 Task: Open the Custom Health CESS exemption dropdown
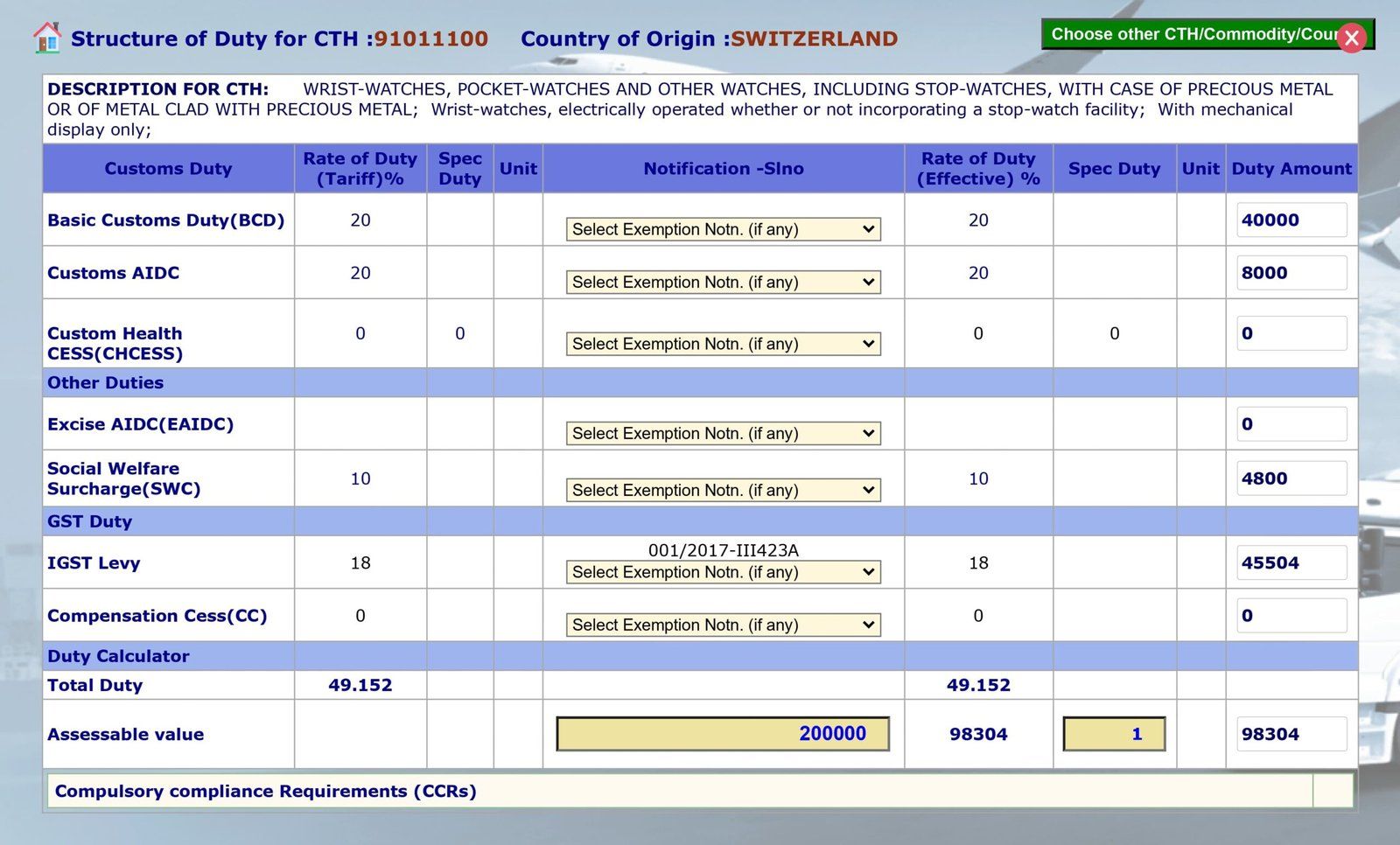(722, 344)
